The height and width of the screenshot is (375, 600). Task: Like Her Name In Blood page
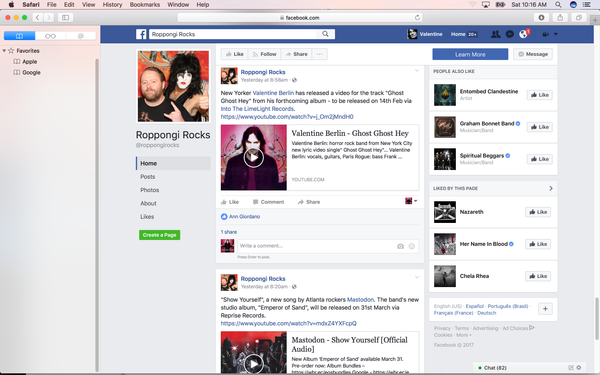(538, 244)
